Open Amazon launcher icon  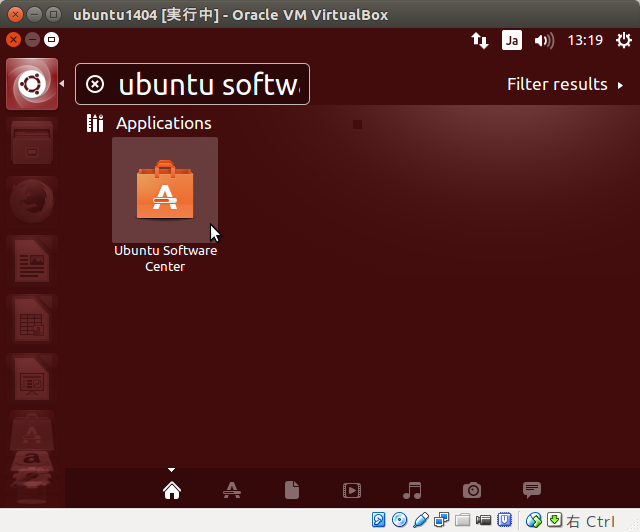(x=32, y=461)
